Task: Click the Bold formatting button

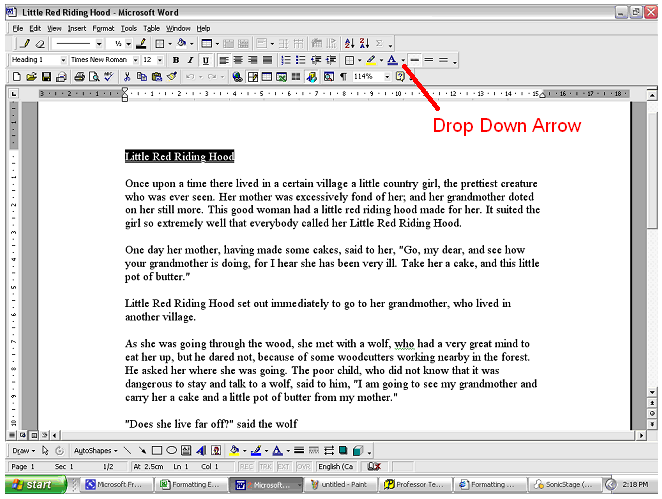Action: [177, 60]
